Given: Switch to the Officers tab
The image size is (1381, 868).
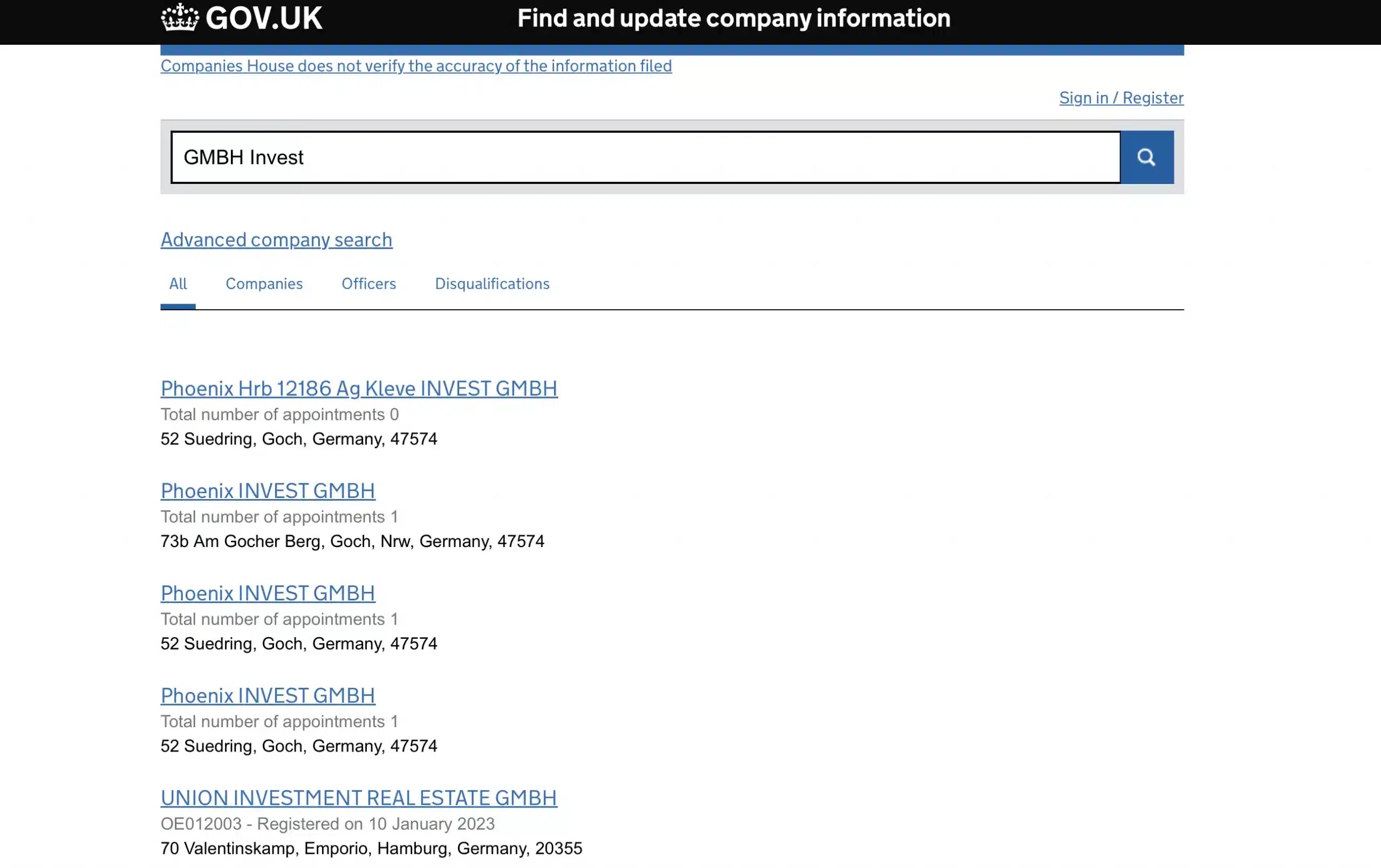Looking at the screenshot, I should (369, 284).
